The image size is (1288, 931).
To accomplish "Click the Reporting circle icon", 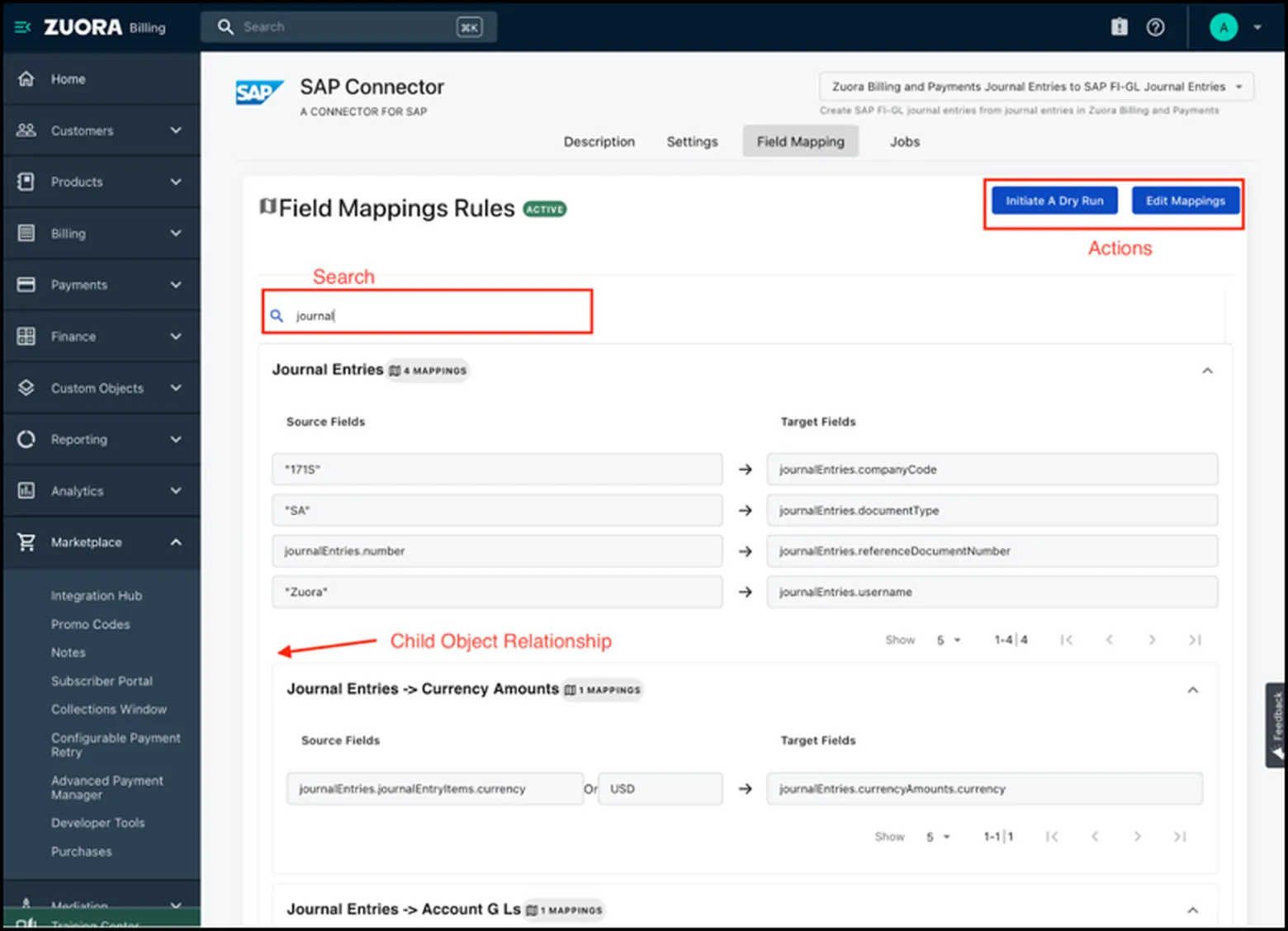I will 26,439.
